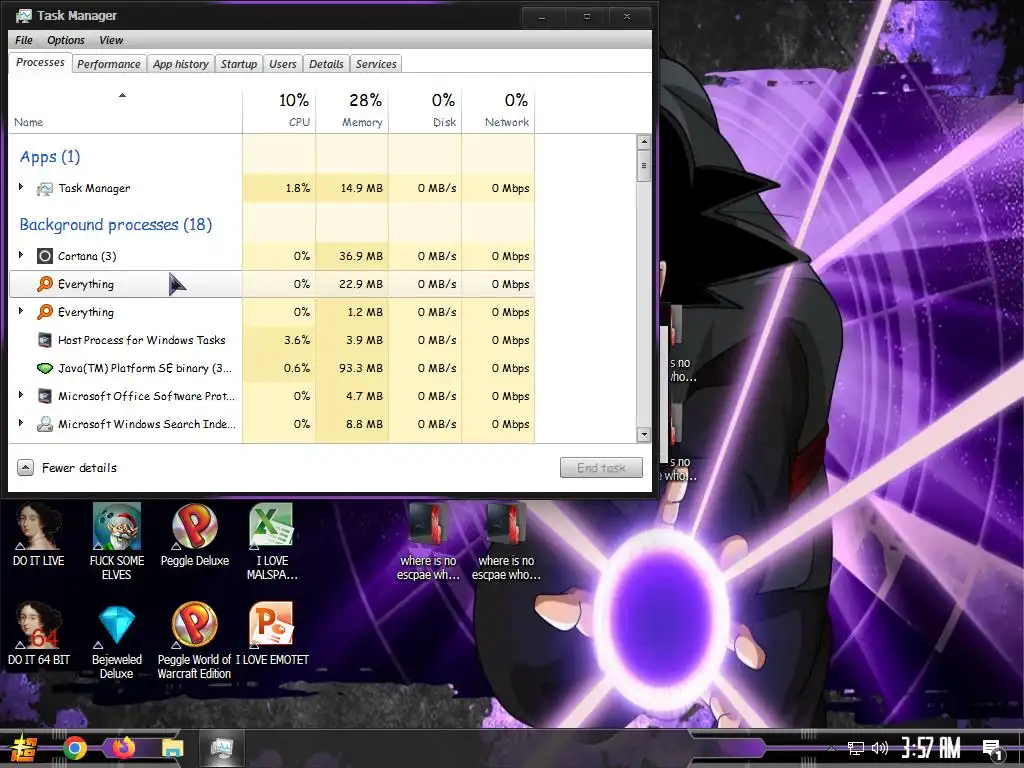Switch to the Performance tab

pos(108,64)
